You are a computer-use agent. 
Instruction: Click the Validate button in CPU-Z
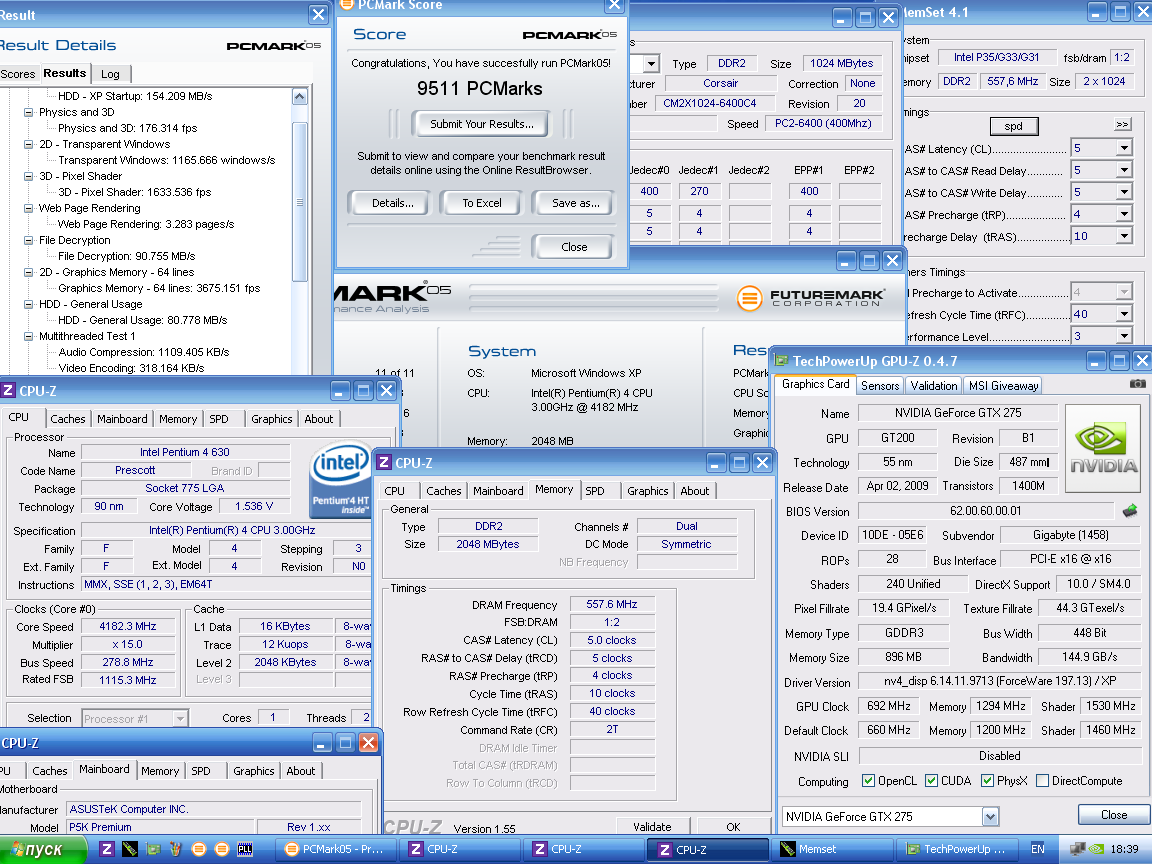pos(652,827)
